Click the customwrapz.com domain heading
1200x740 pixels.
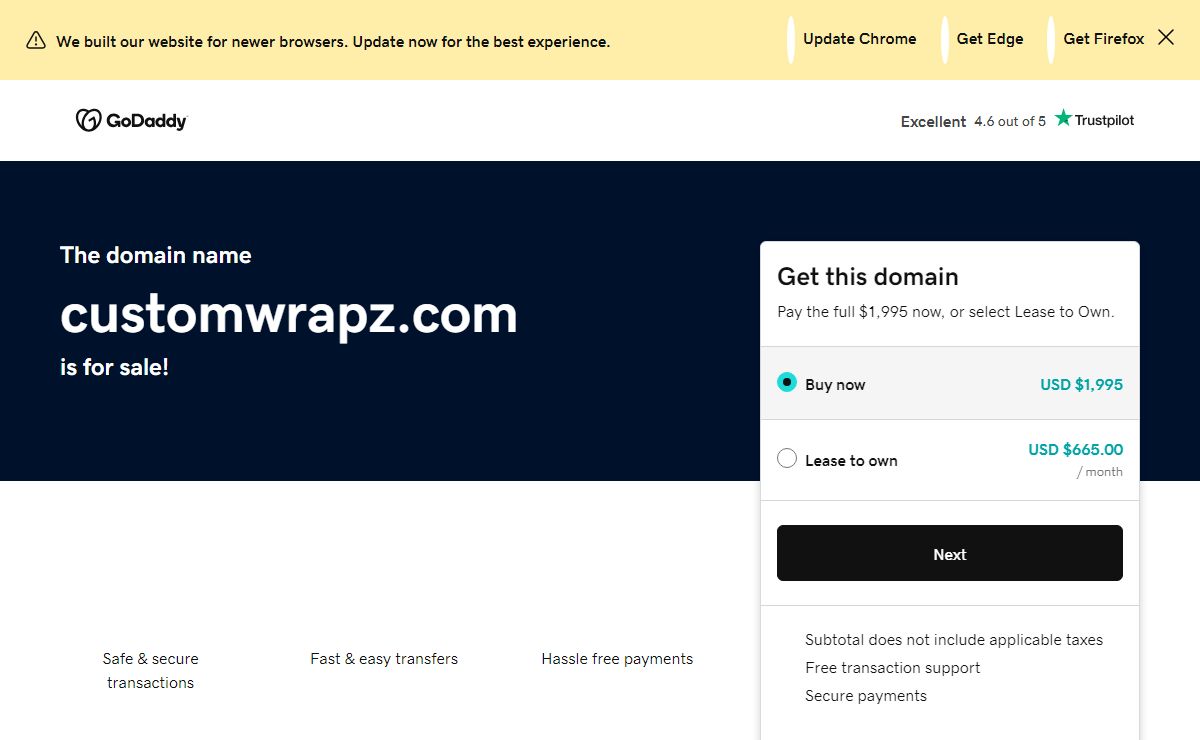[289, 314]
